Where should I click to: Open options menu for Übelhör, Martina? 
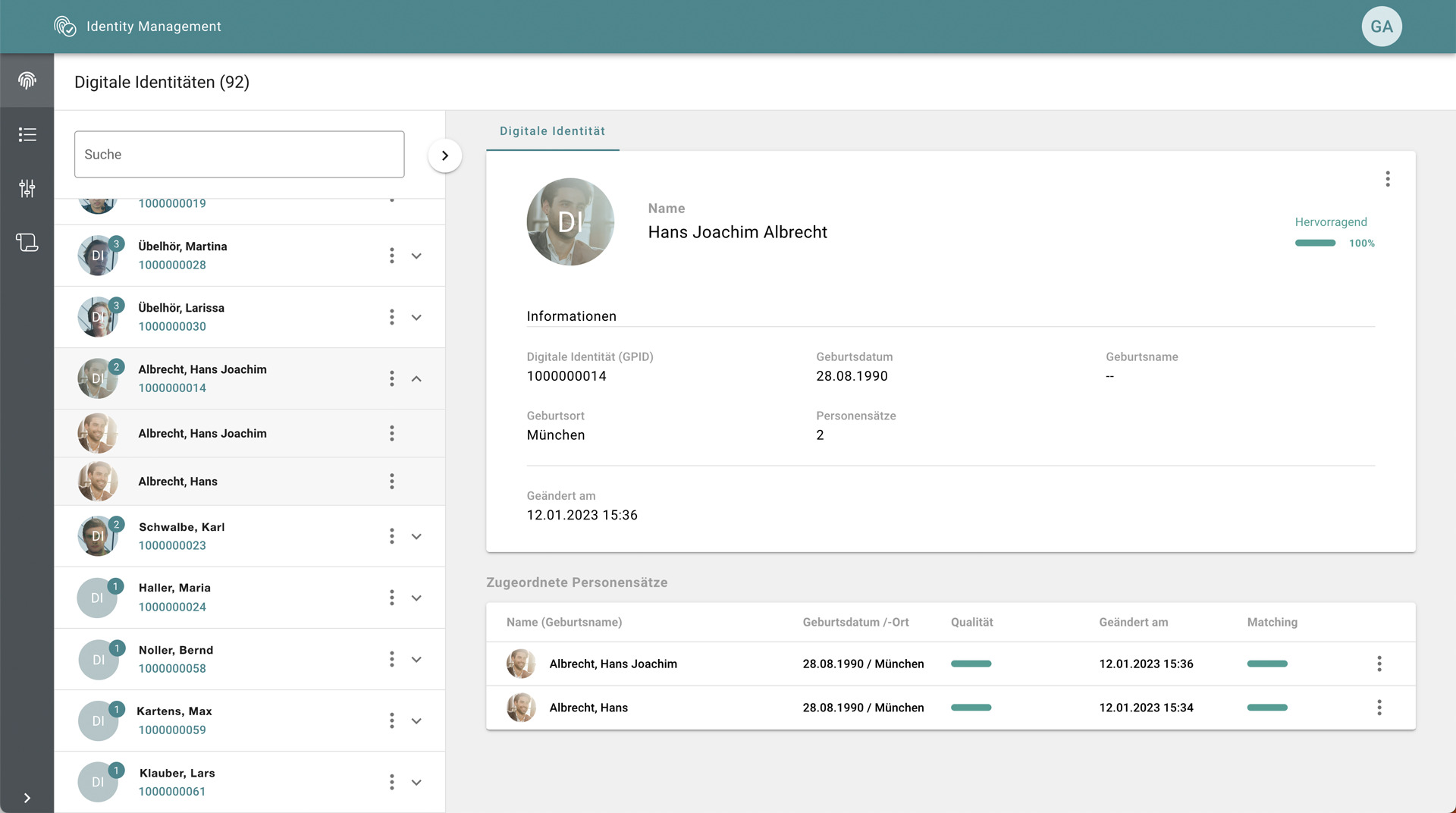pos(392,256)
